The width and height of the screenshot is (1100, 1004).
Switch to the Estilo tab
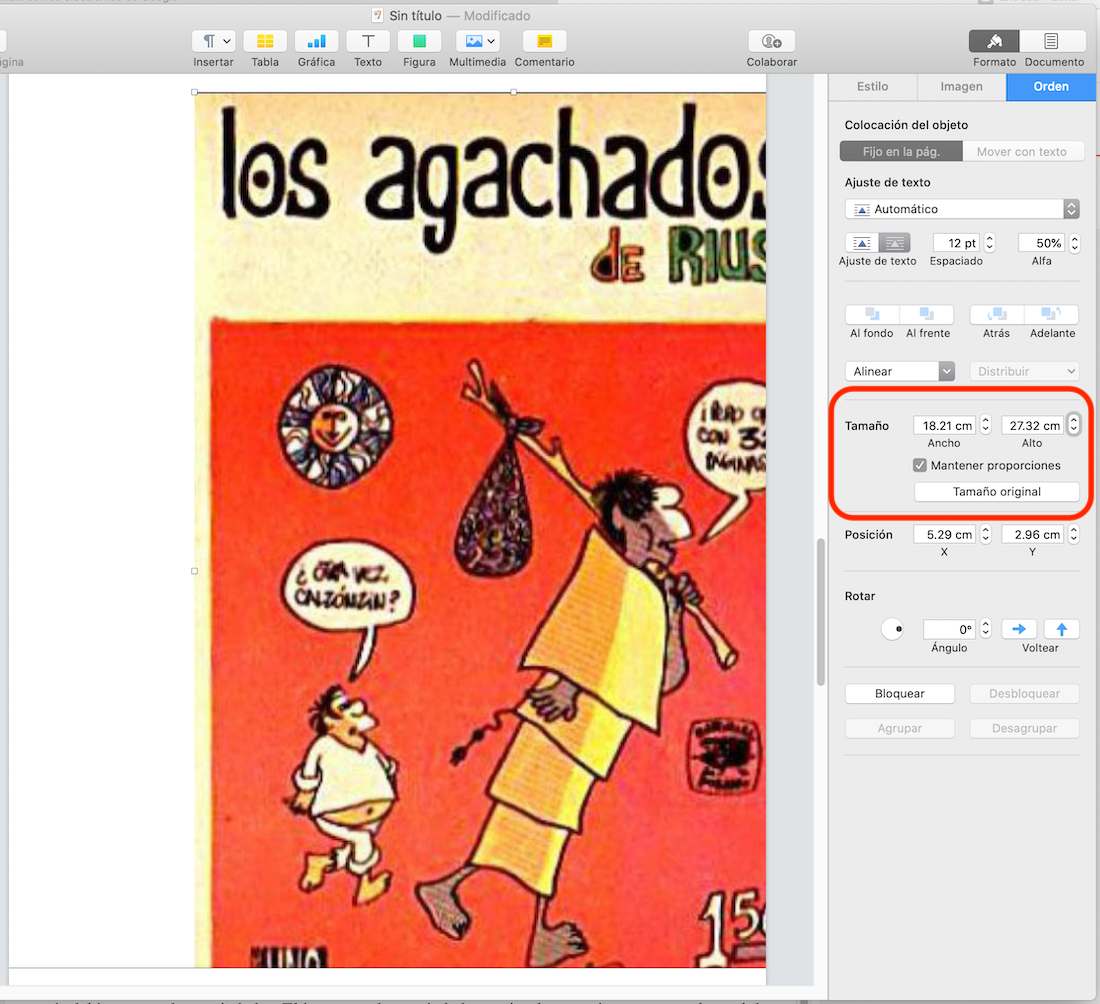coord(872,86)
